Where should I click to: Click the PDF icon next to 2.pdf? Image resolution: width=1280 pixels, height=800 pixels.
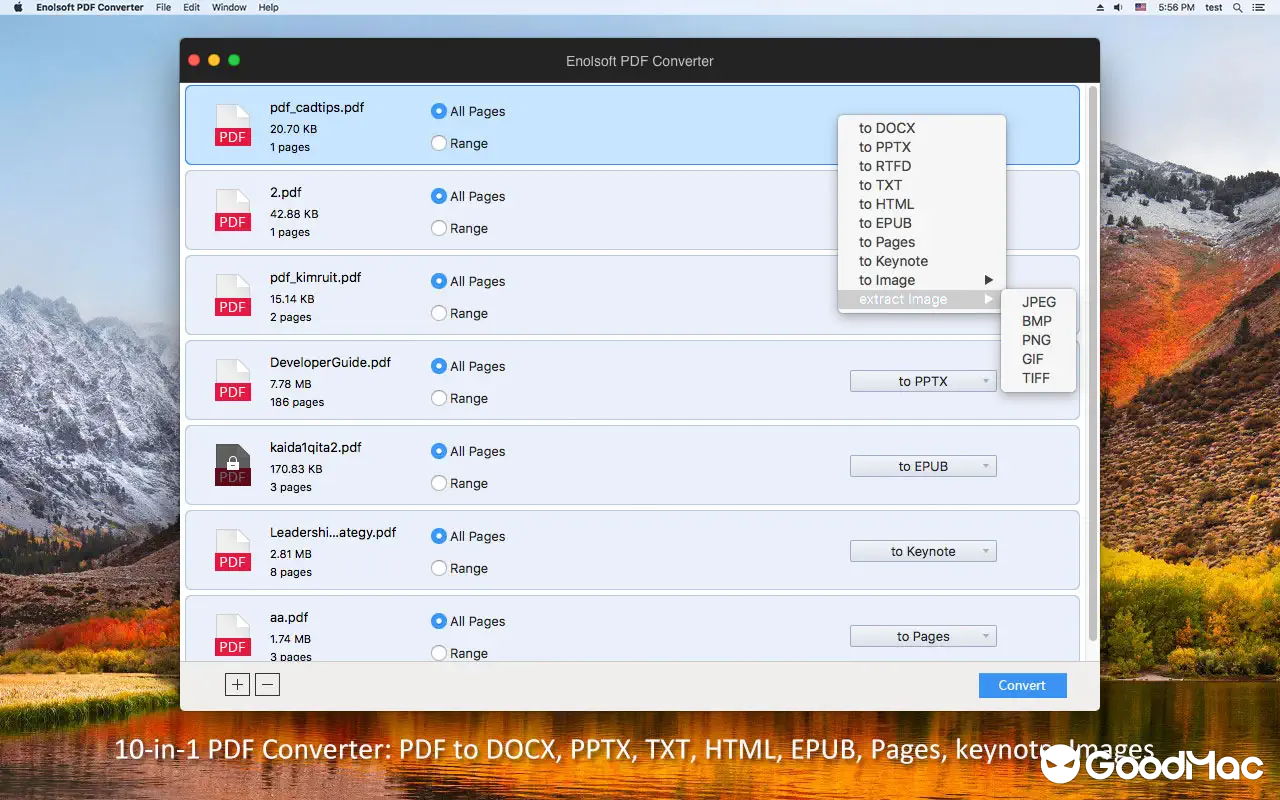tap(232, 210)
